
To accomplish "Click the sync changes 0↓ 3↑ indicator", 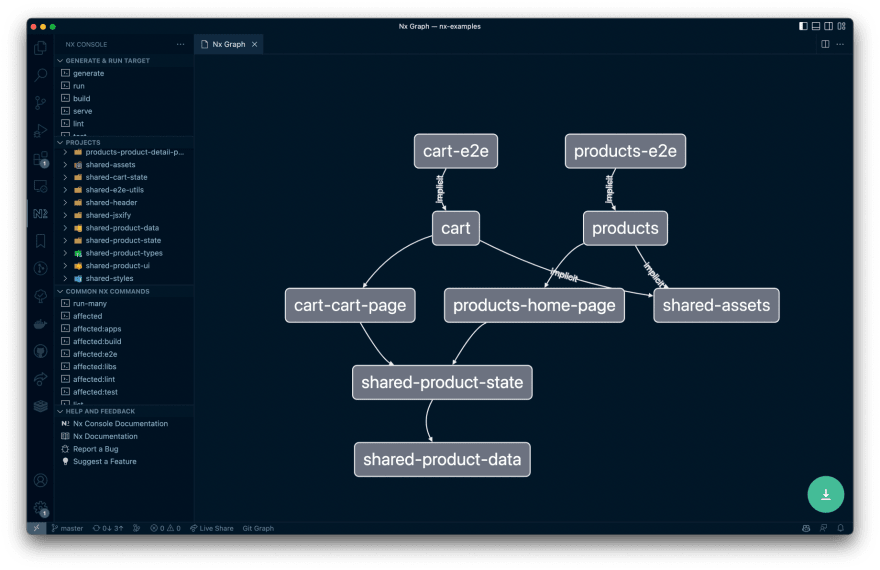I will (x=108, y=528).
